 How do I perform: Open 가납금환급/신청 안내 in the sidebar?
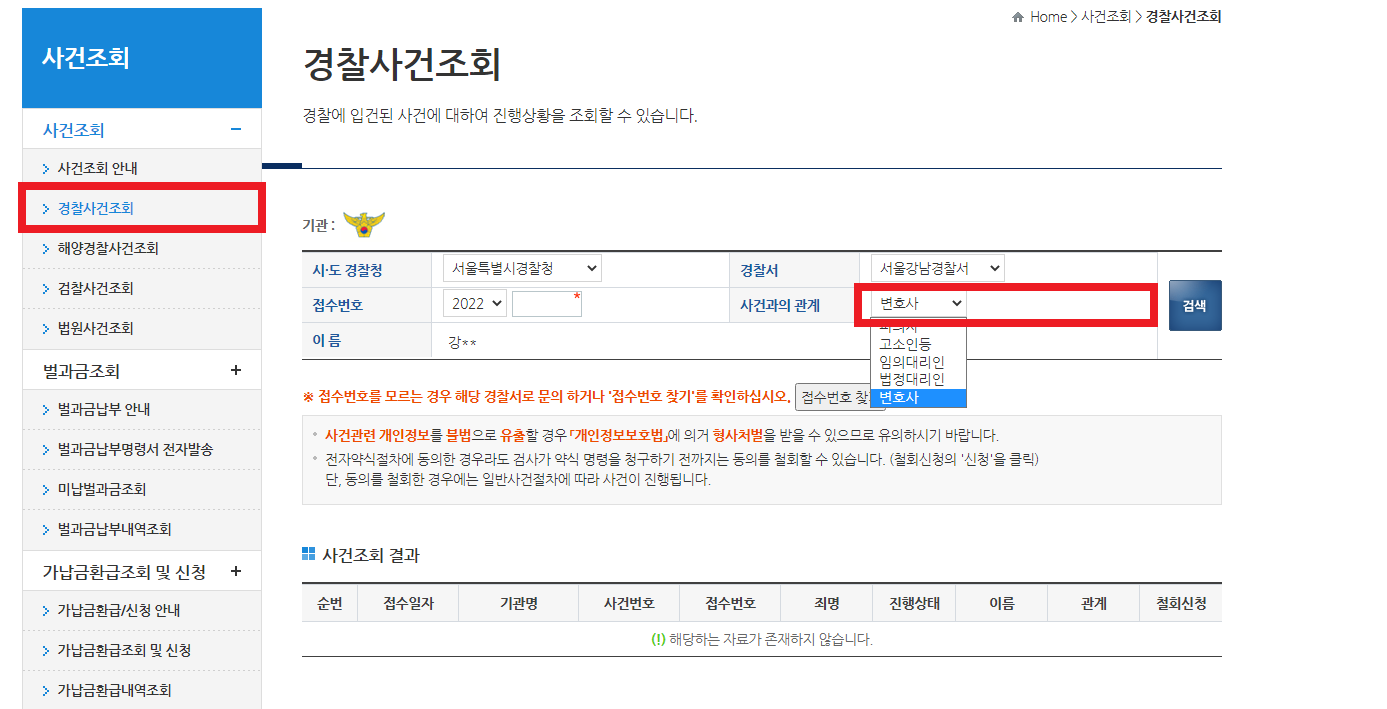coord(119,610)
